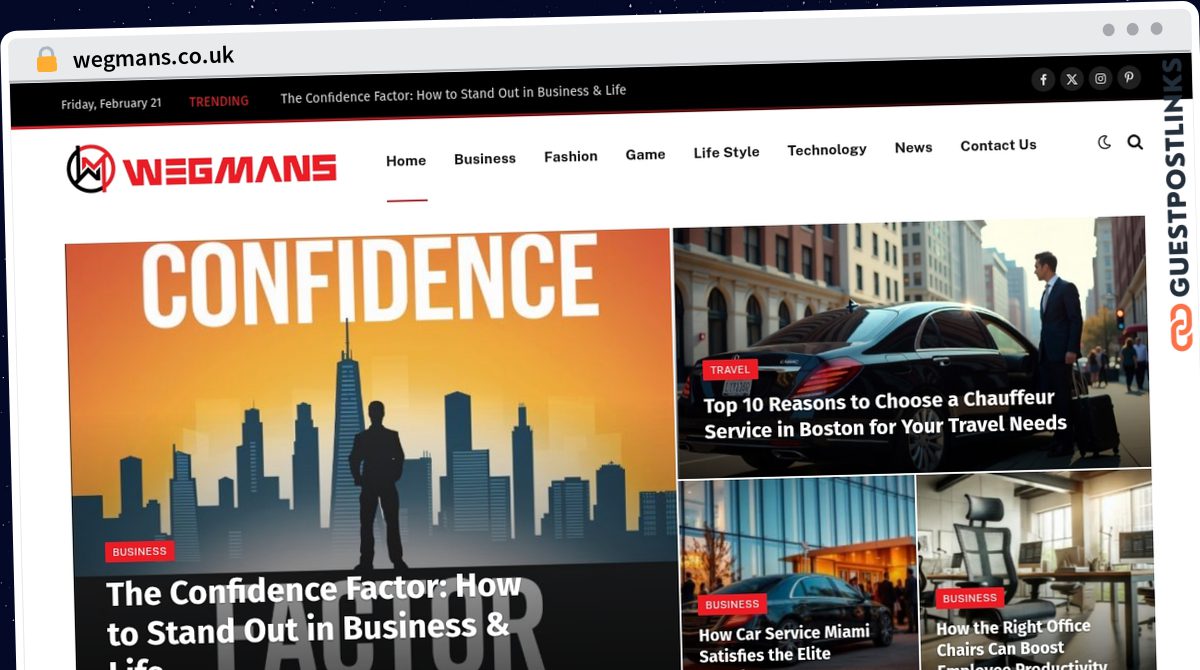Screen dimensions: 1200x670
Task: Click the TRENDING label
Action: [219, 101]
